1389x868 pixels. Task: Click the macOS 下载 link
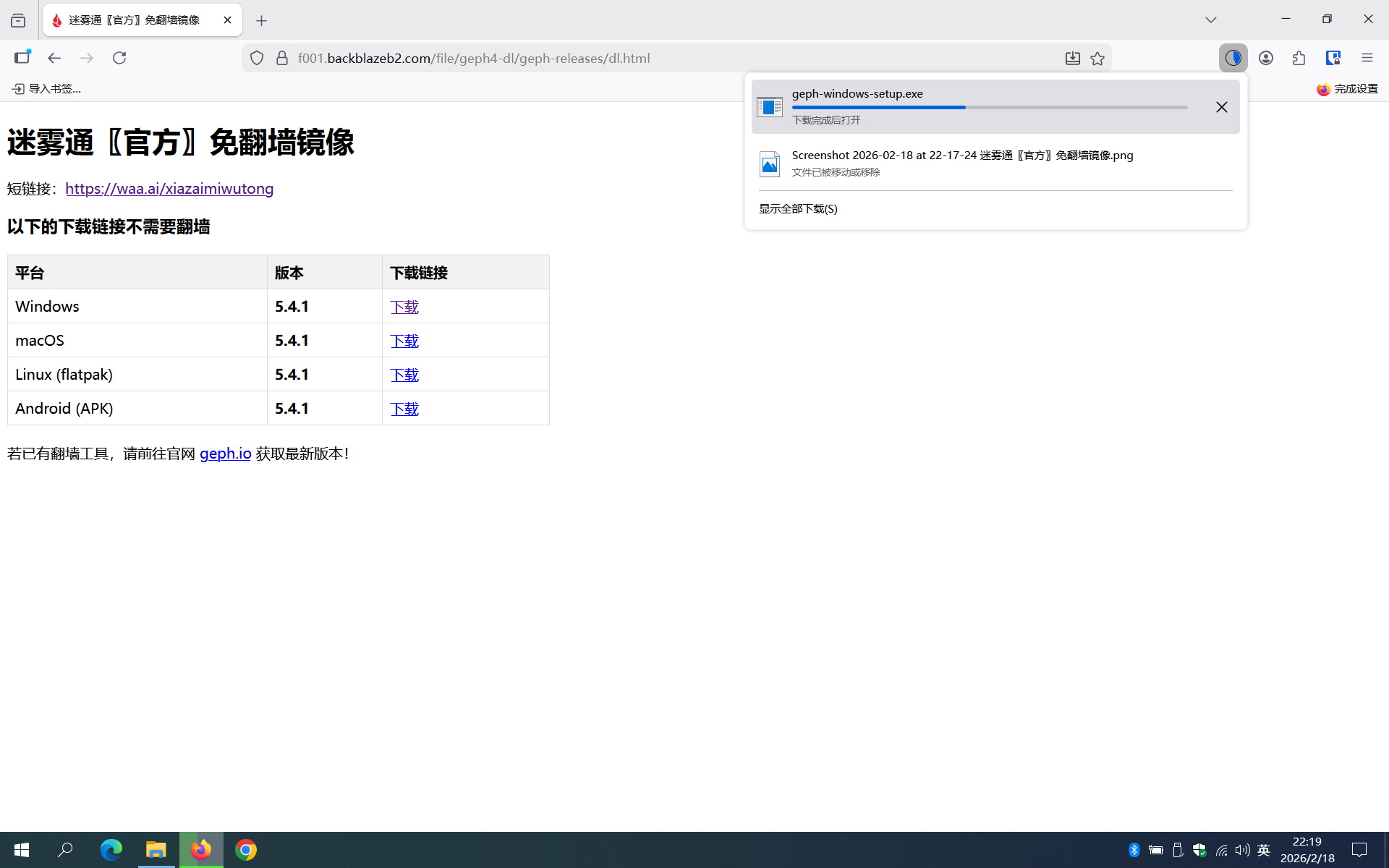(404, 341)
